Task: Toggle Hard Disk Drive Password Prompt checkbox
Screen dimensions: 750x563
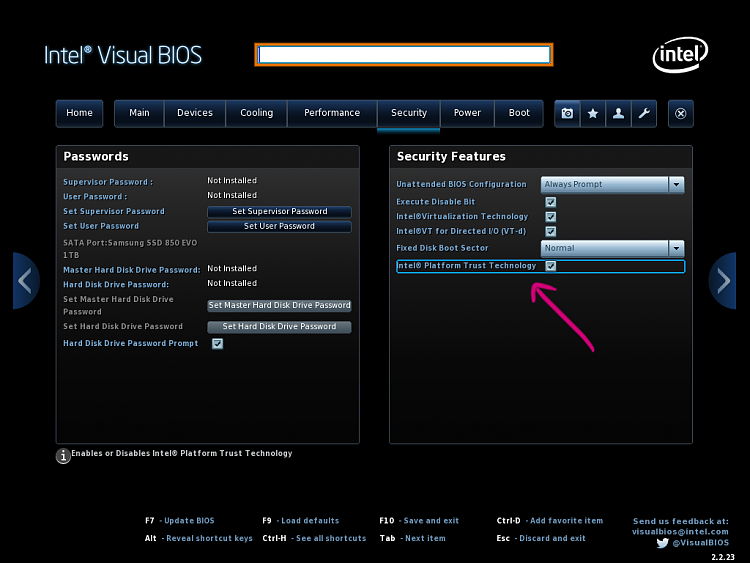Action: point(217,343)
